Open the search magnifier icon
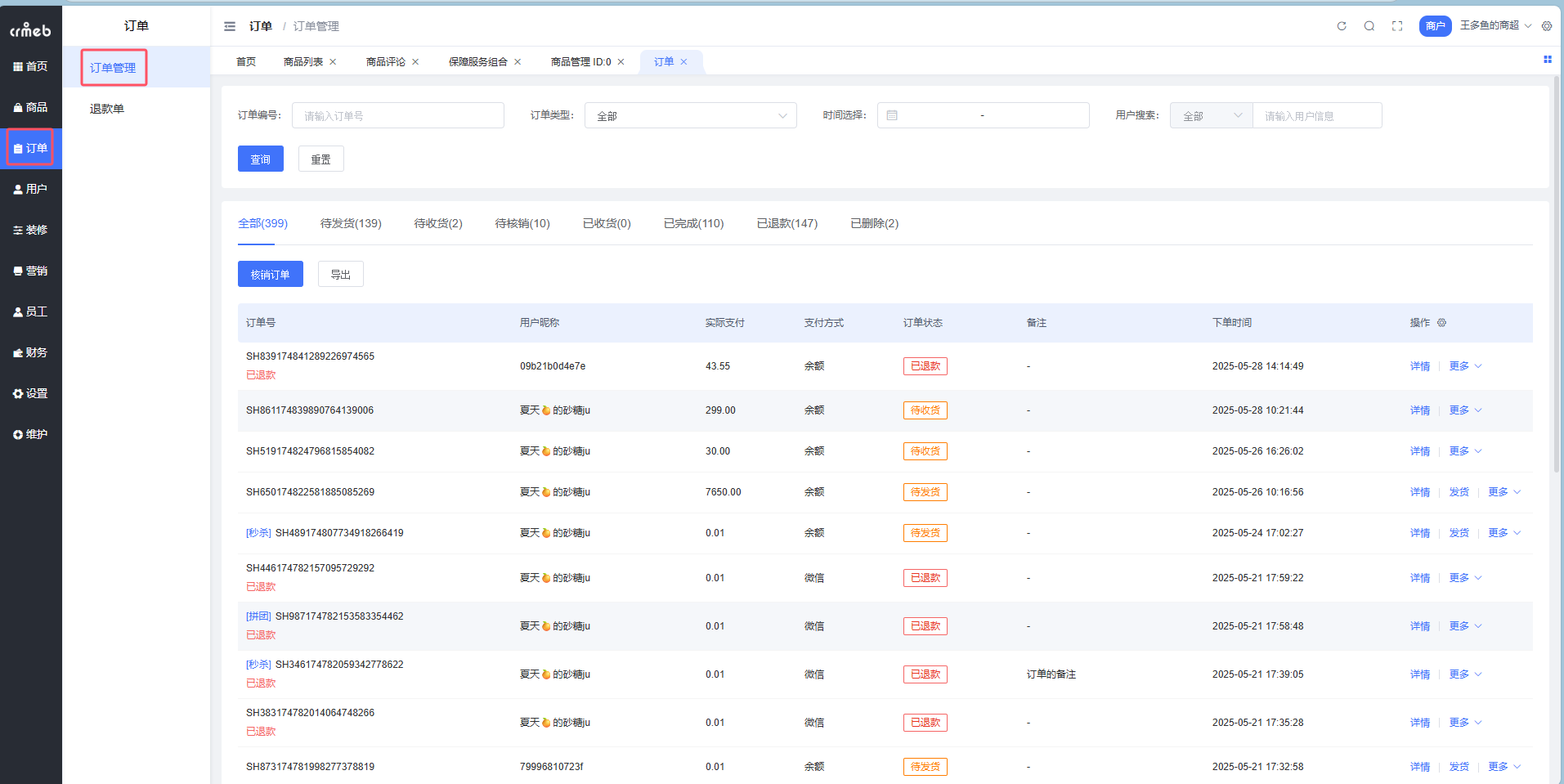 point(1369,26)
